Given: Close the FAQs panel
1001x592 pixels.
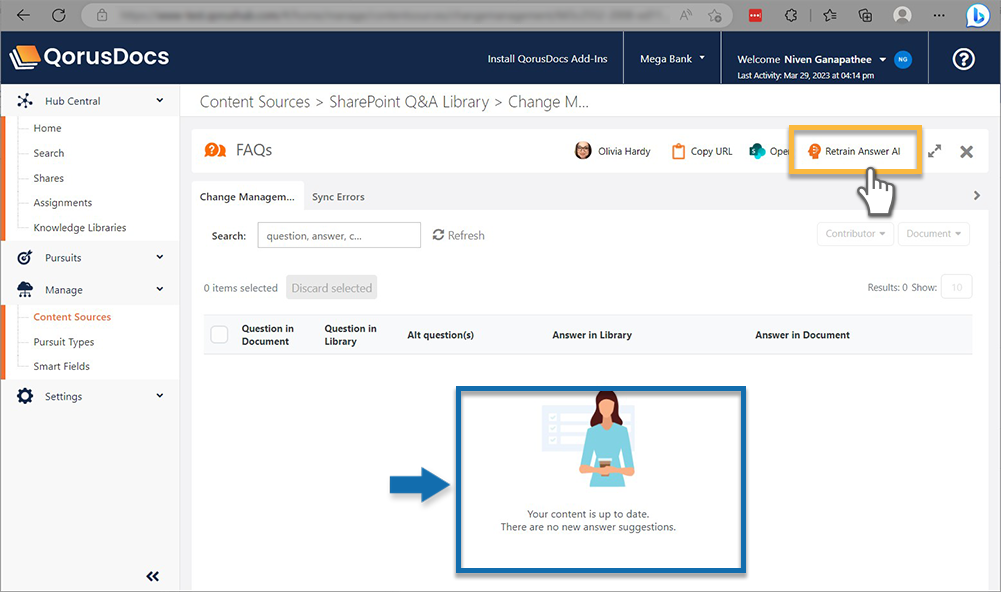Looking at the screenshot, I should tap(967, 151).
